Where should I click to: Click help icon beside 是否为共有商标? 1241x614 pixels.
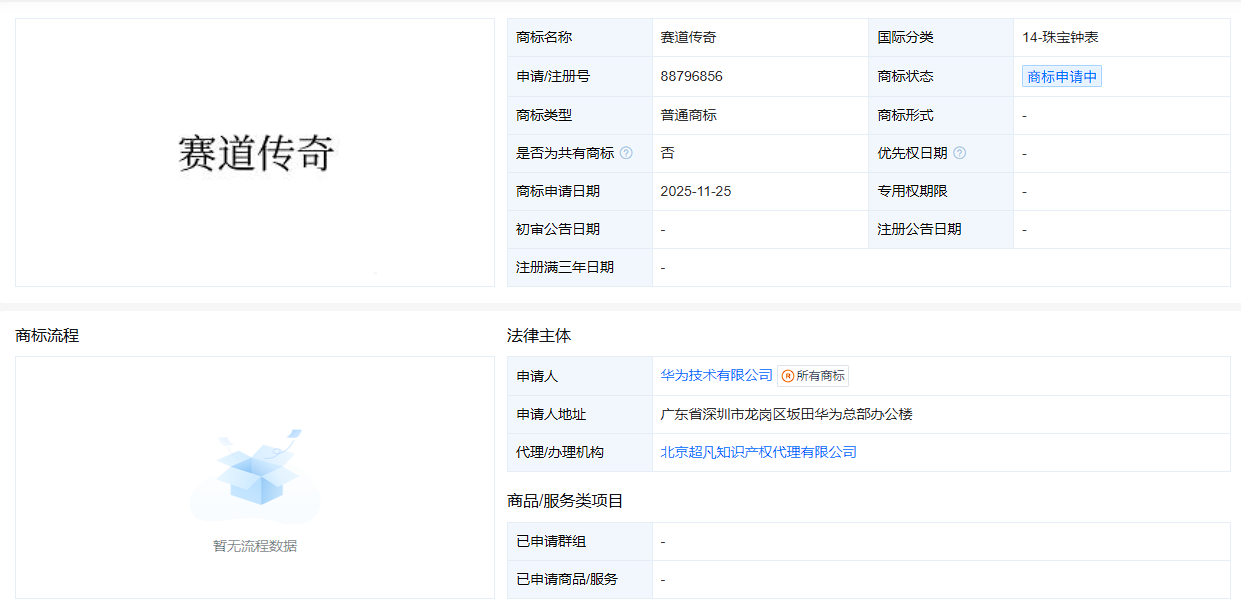point(626,153)
